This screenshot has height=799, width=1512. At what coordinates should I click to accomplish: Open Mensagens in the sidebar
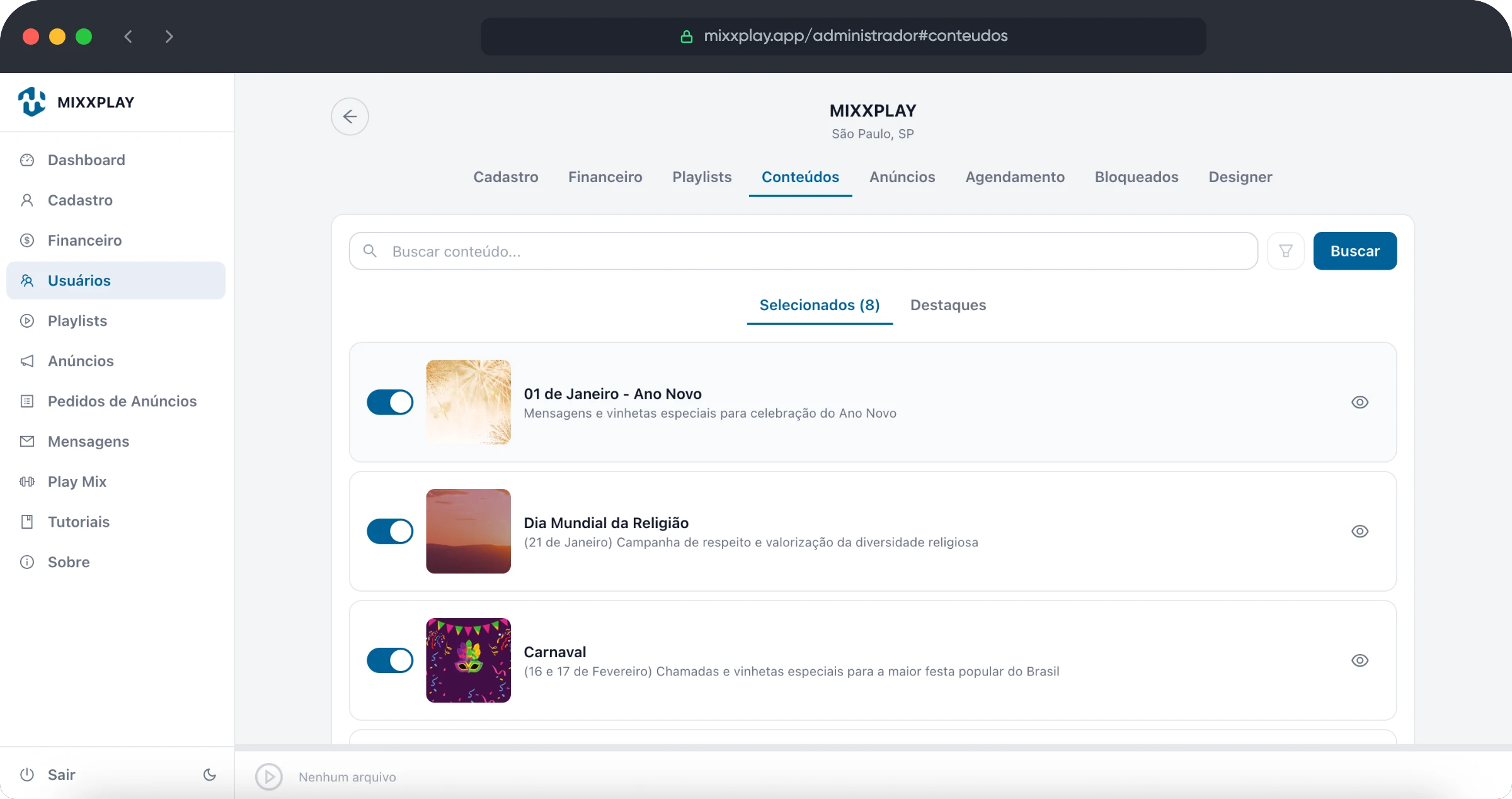point(116,442)
